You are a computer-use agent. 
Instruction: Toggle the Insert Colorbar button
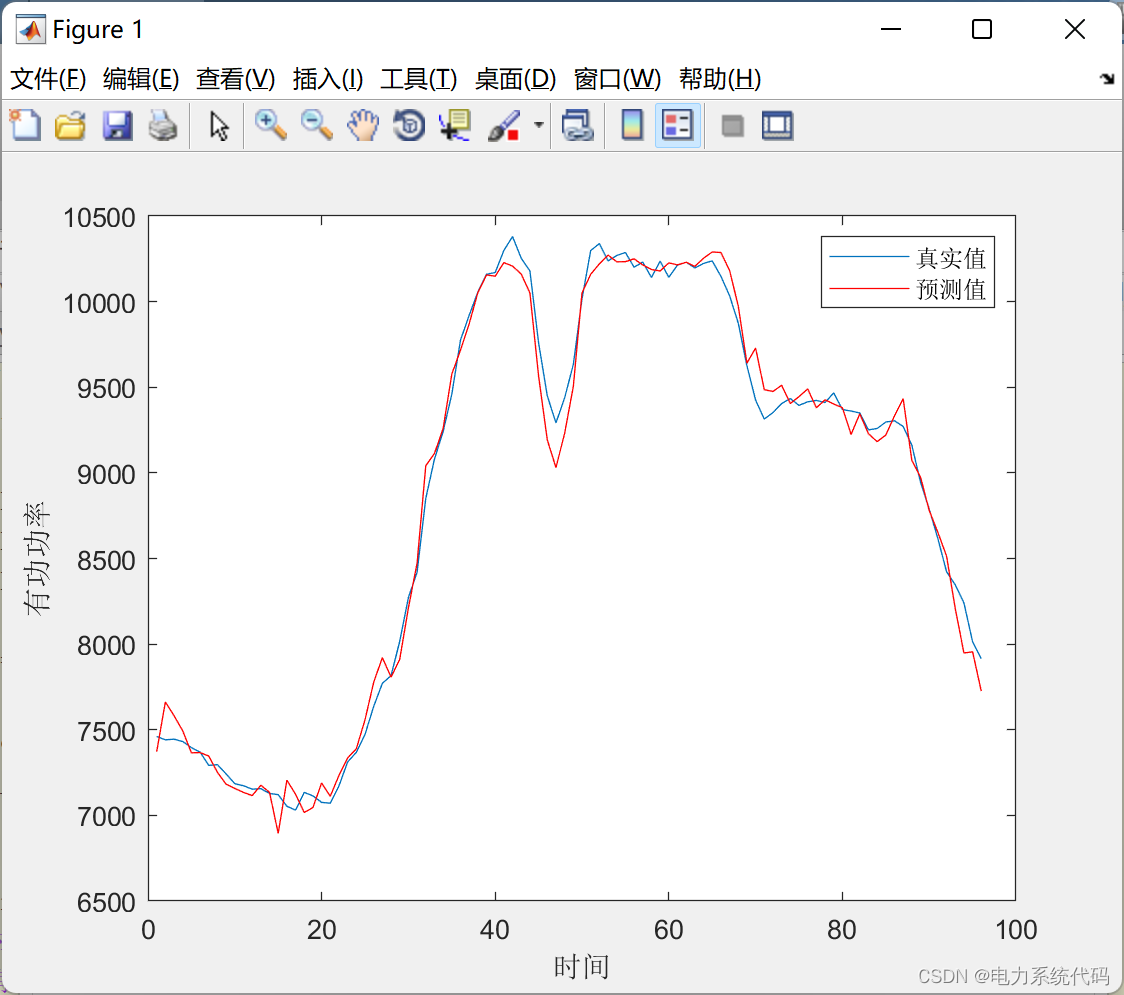point(632,126)
